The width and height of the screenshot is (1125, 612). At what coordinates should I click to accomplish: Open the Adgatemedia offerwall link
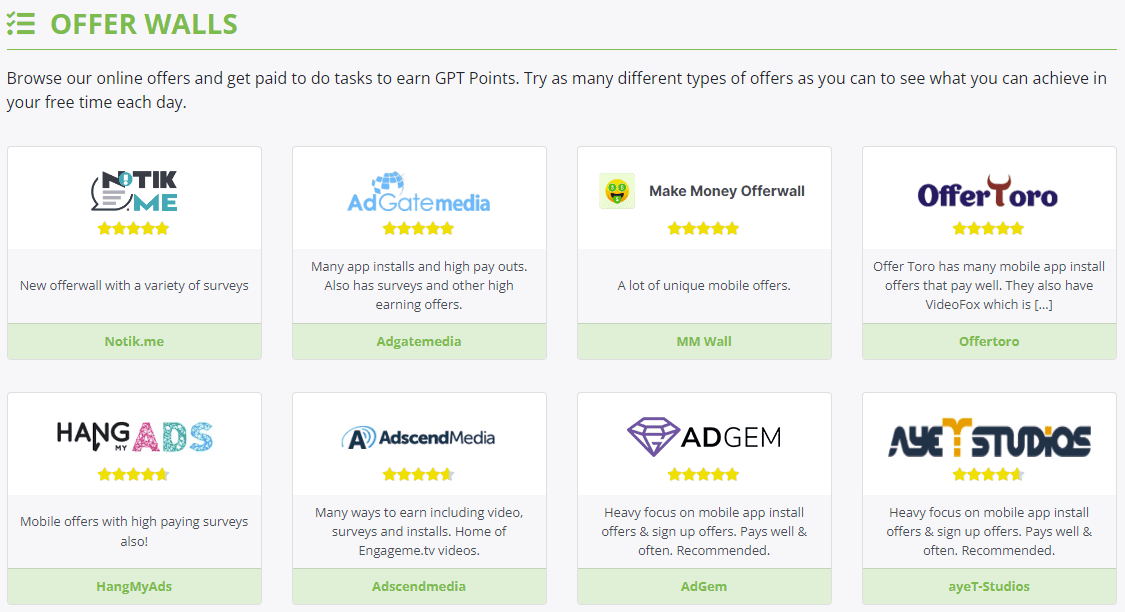(419, 341)
